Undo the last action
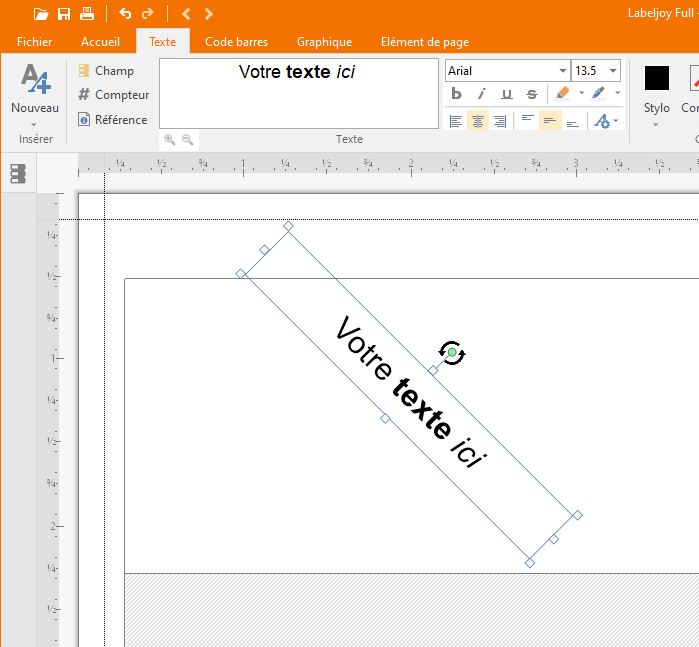 coord(125,13)
